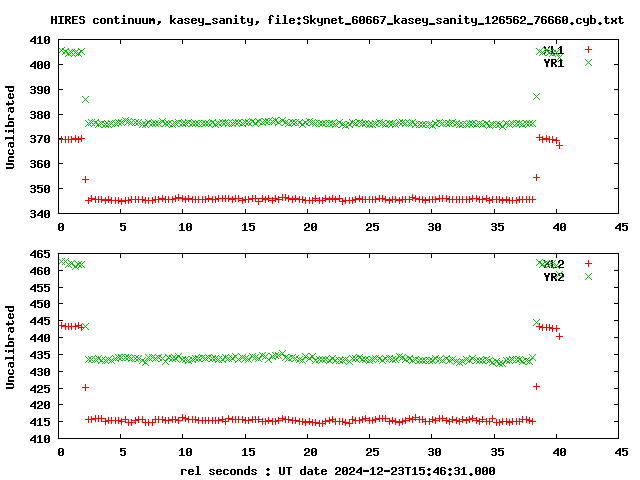Click the 455 tick label on bottom plot
The image size is (640, 480).
coord(40,288)
